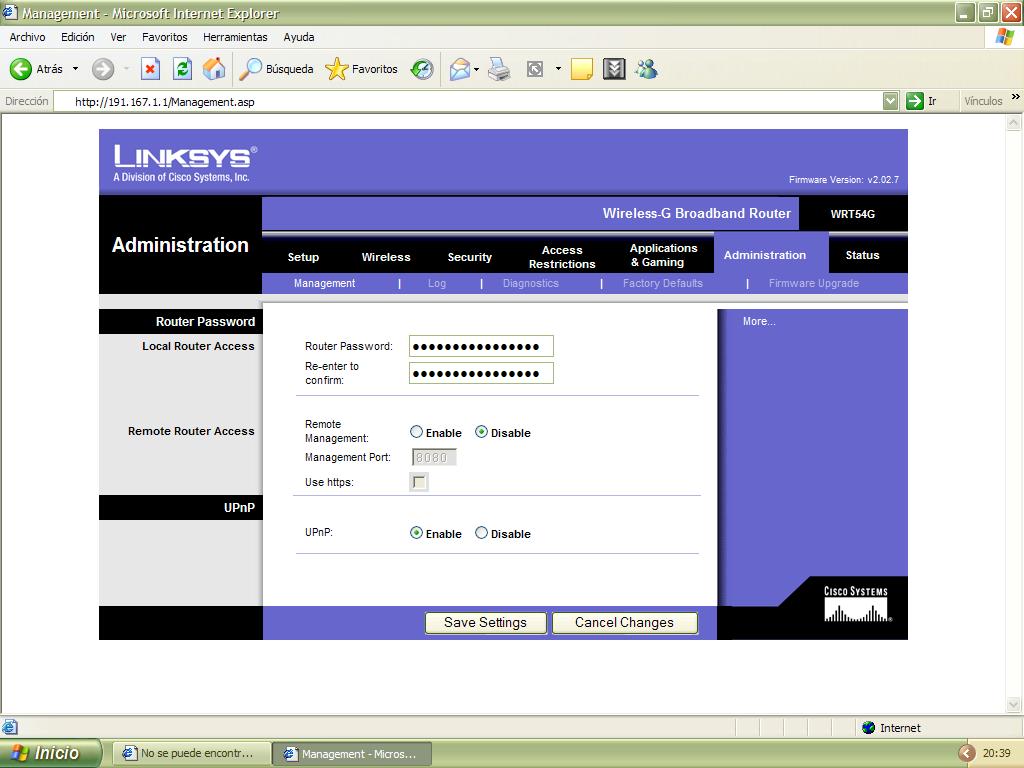
Task: Click the Mail envelope icon
Action: point(460,69)
